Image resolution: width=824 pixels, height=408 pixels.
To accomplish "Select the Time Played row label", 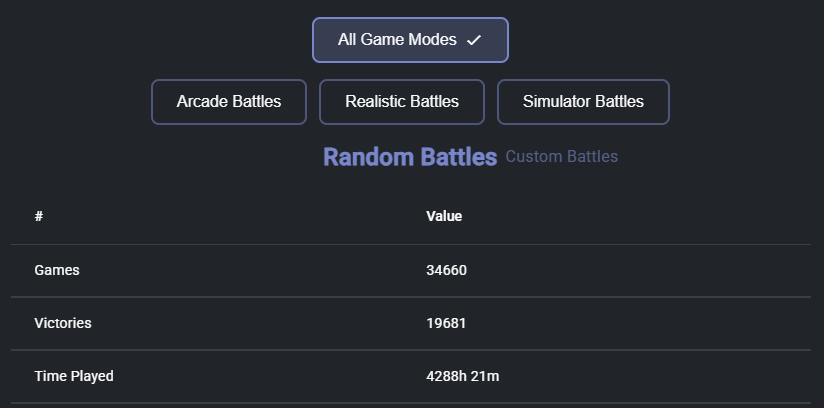I will click(x=74, y=376).
